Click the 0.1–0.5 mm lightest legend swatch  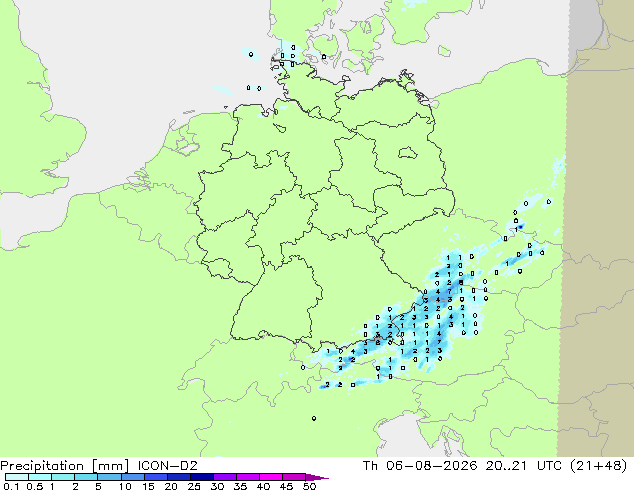click(17, 477)
